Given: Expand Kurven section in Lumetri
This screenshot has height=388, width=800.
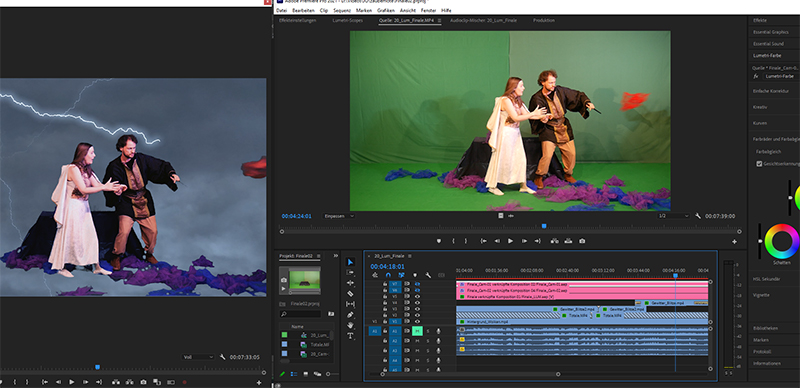Looking at the screenshot, I should point(760,123).
